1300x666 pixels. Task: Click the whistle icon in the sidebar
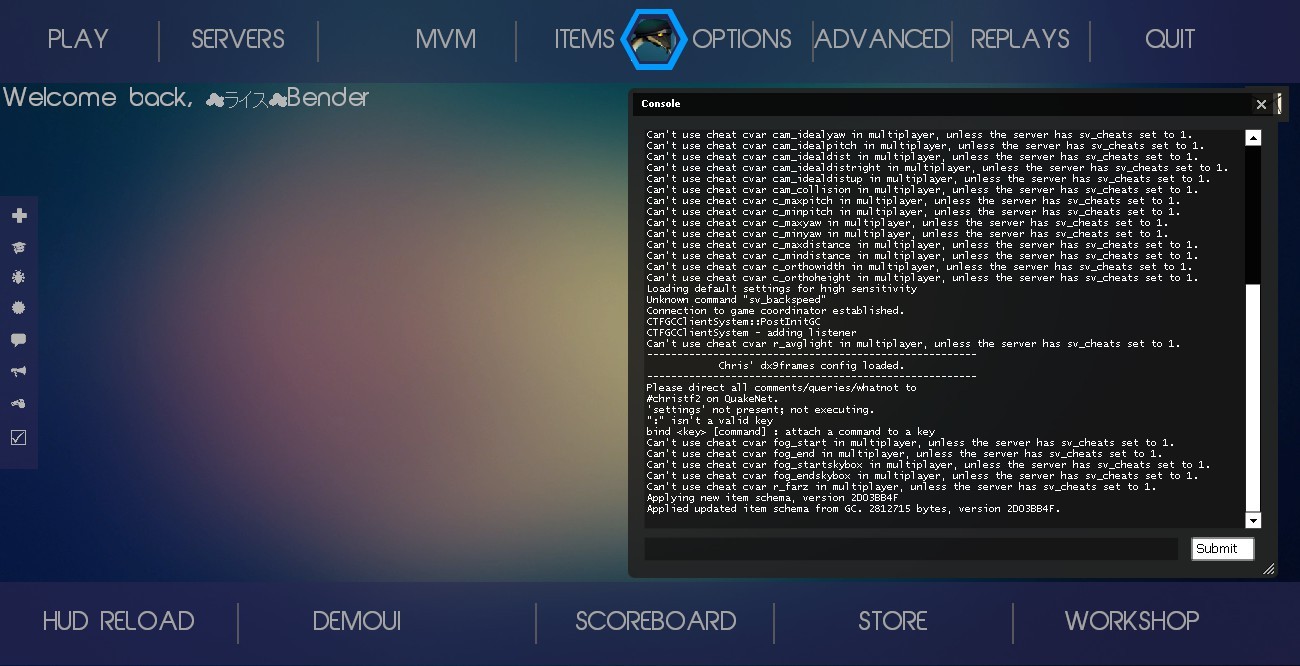[x=18, y=404]
